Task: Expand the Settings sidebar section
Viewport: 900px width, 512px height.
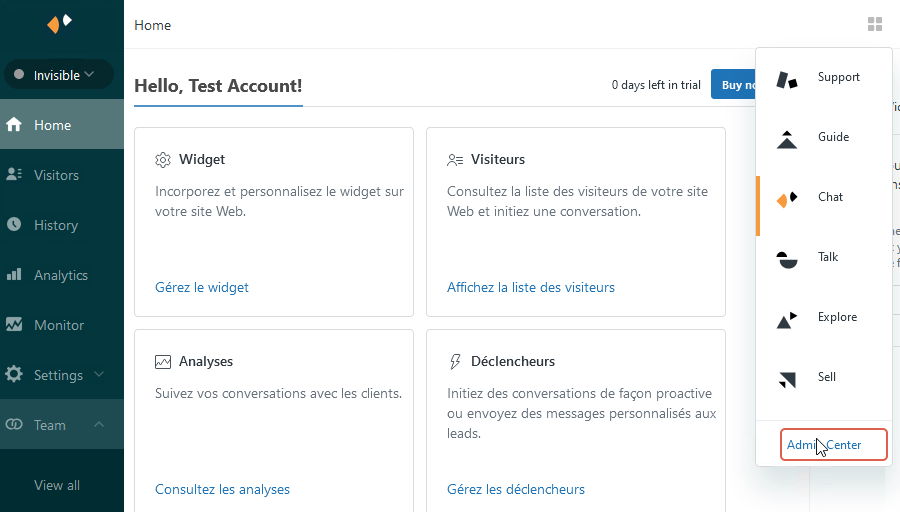Action: click(99, 375)
